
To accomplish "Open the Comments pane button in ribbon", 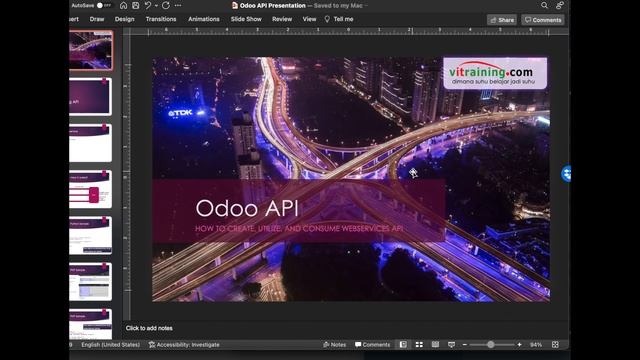I will coord(543,20).
